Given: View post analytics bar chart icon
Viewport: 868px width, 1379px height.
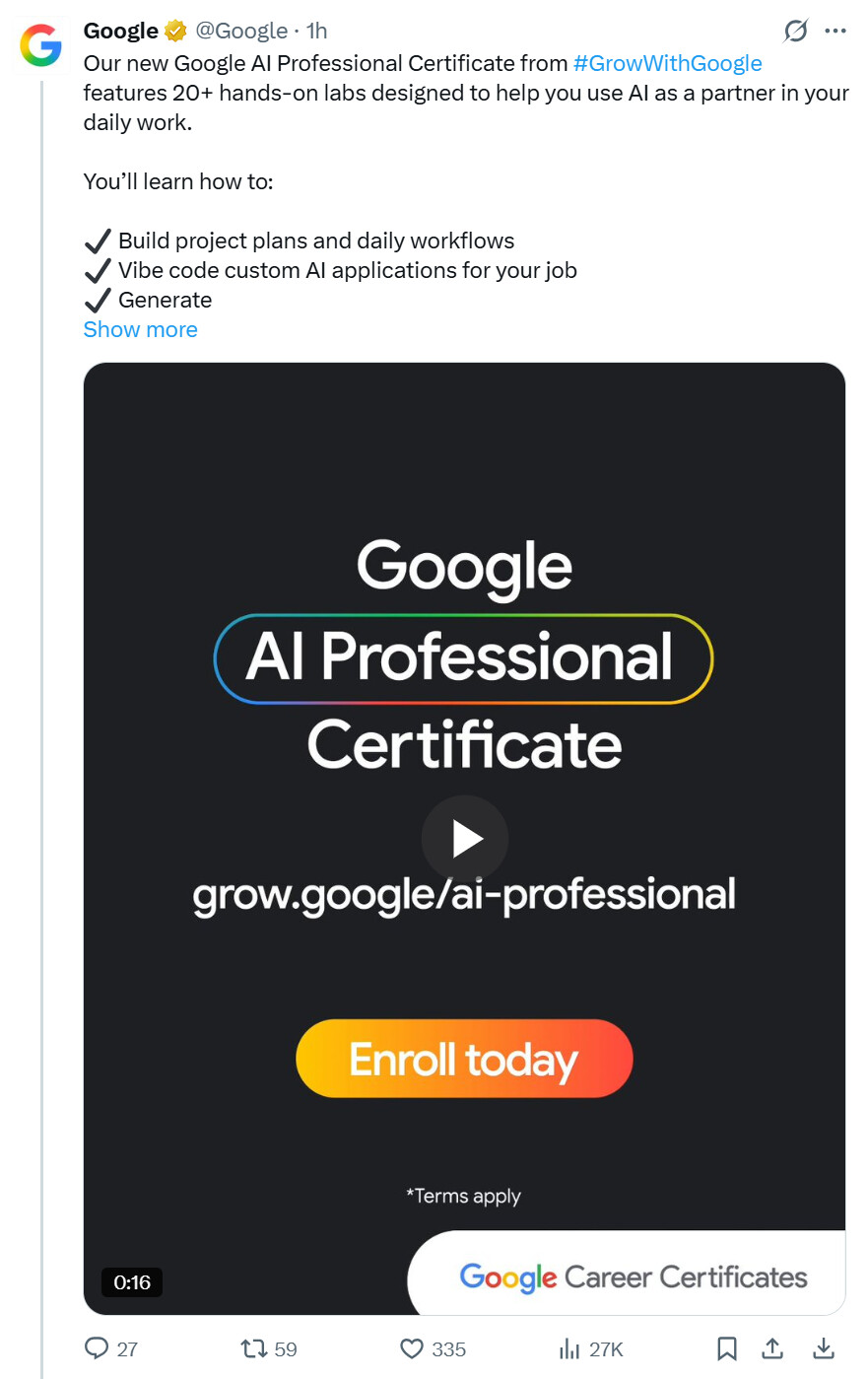Looking at the screenshot, I should [569, 1348].
